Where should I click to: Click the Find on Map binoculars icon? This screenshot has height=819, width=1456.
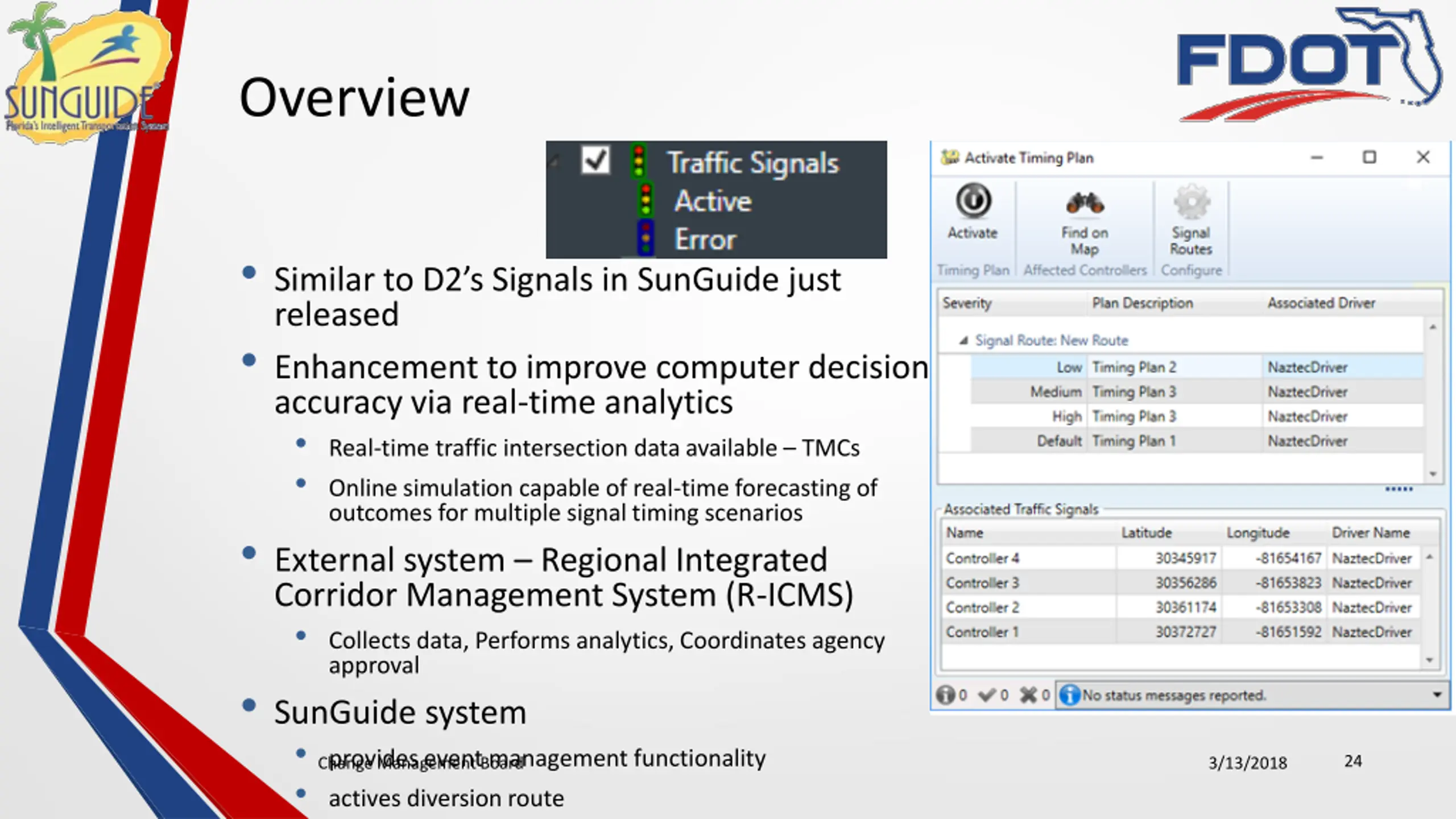click(x=1085, y=203)
